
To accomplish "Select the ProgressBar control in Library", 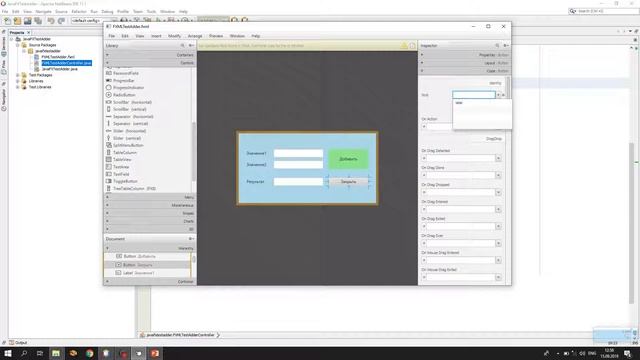I will (124, 80).
